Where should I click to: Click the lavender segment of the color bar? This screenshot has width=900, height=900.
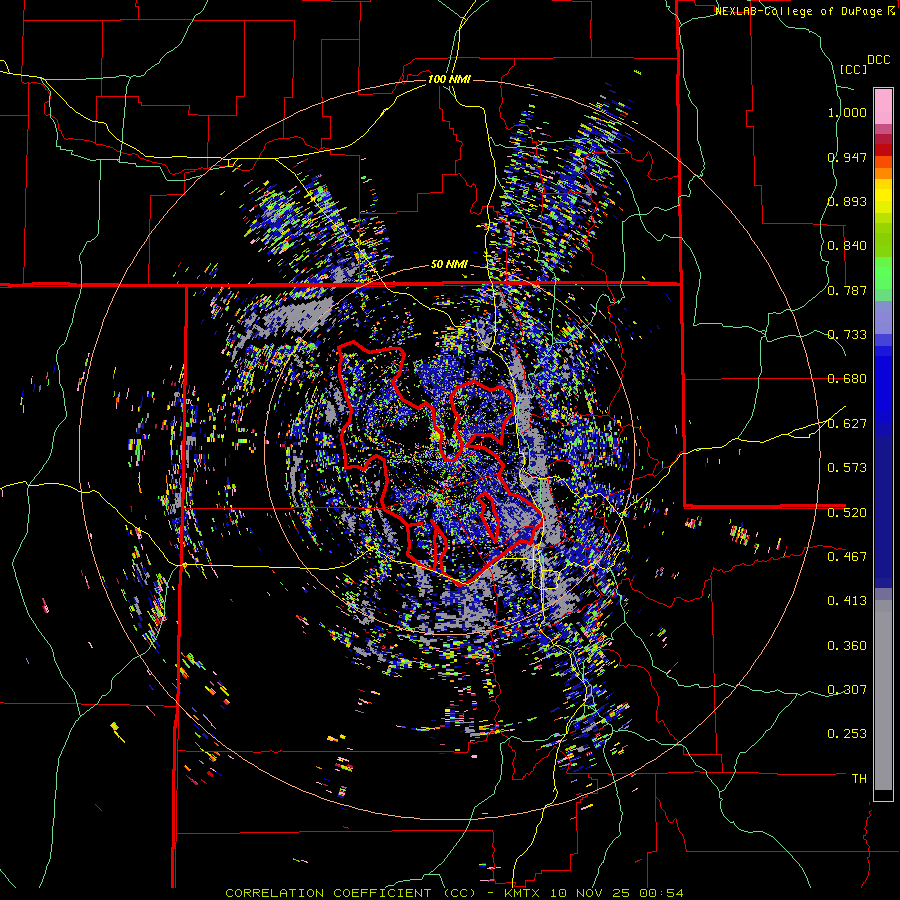pyautogui.click(x=883, y=317)
